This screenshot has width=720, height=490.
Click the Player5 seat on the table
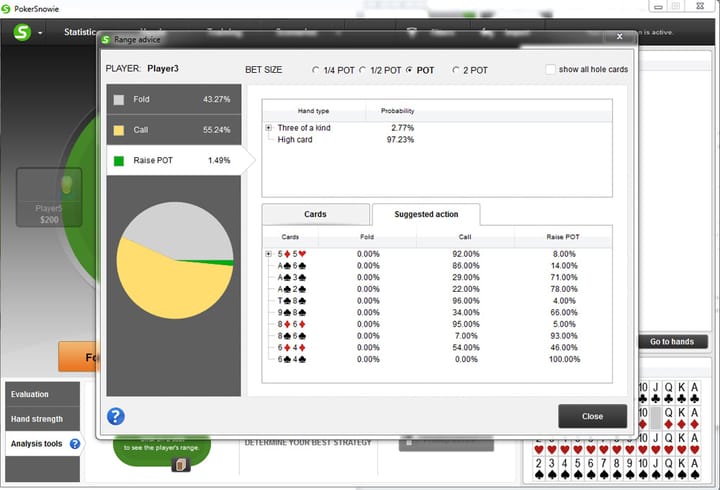tap(49, 197)
